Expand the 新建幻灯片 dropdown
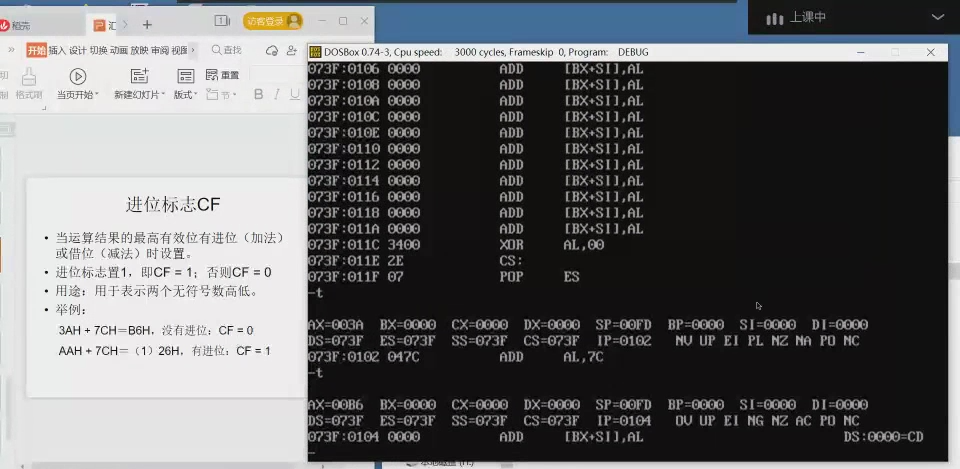The image size is (960, 469). tap(163, 95)
